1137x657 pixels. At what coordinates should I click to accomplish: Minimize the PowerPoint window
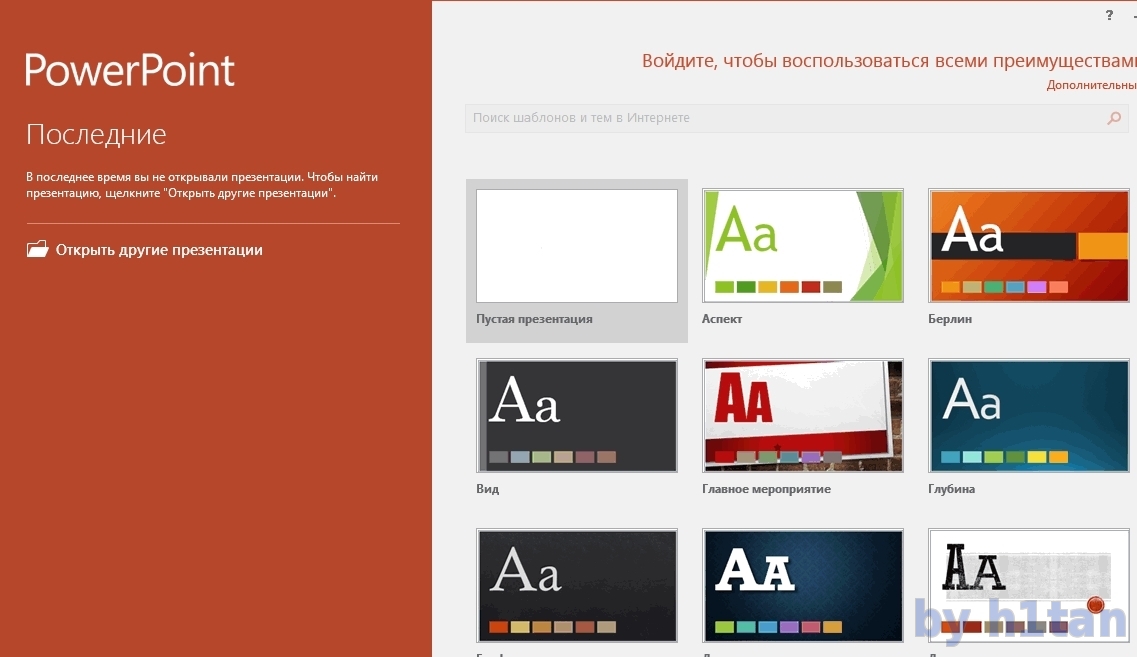pos(1133,16)
